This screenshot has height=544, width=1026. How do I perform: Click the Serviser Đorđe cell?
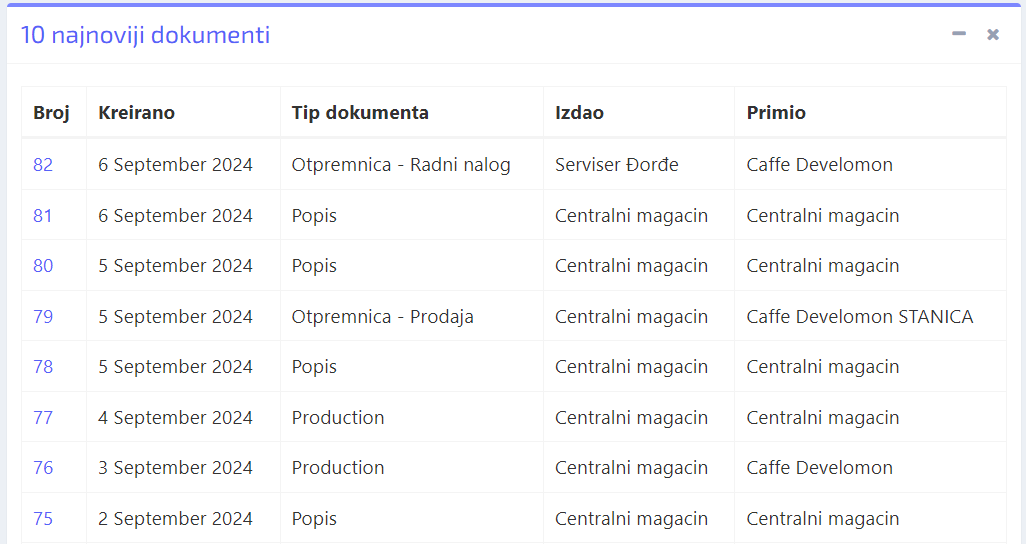click(616, 165)
